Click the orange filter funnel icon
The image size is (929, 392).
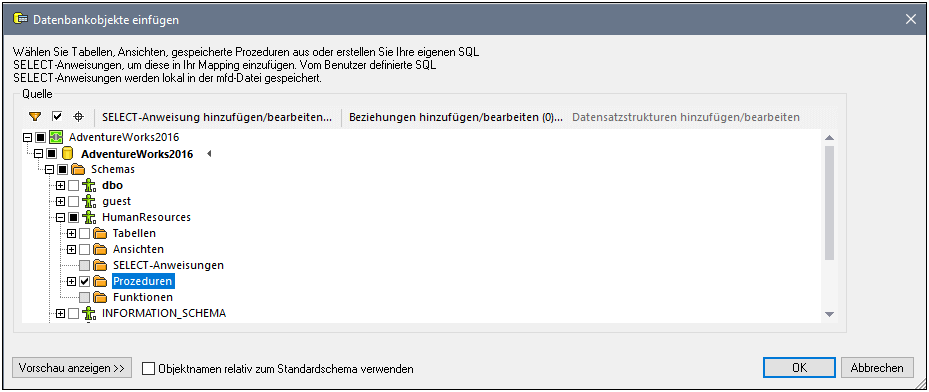pyautogui.click(x=35, y=117)
